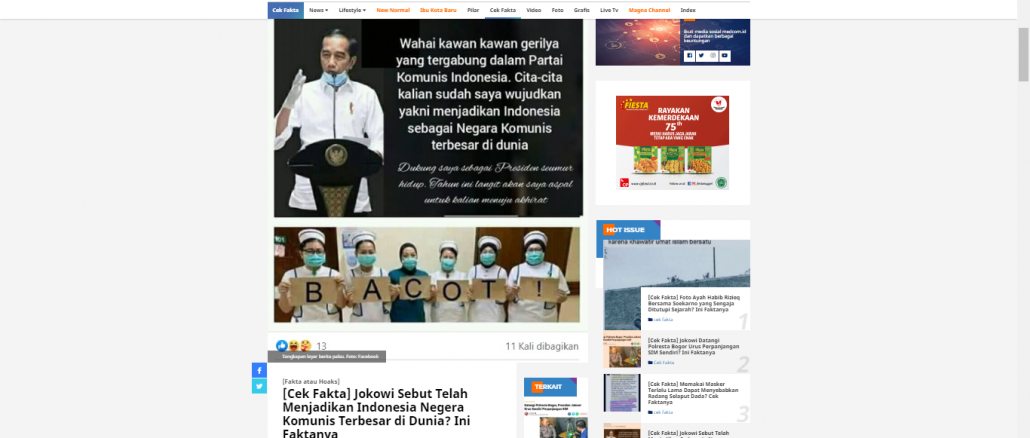
Task: Open the Foto section
Action: (557, 10)
